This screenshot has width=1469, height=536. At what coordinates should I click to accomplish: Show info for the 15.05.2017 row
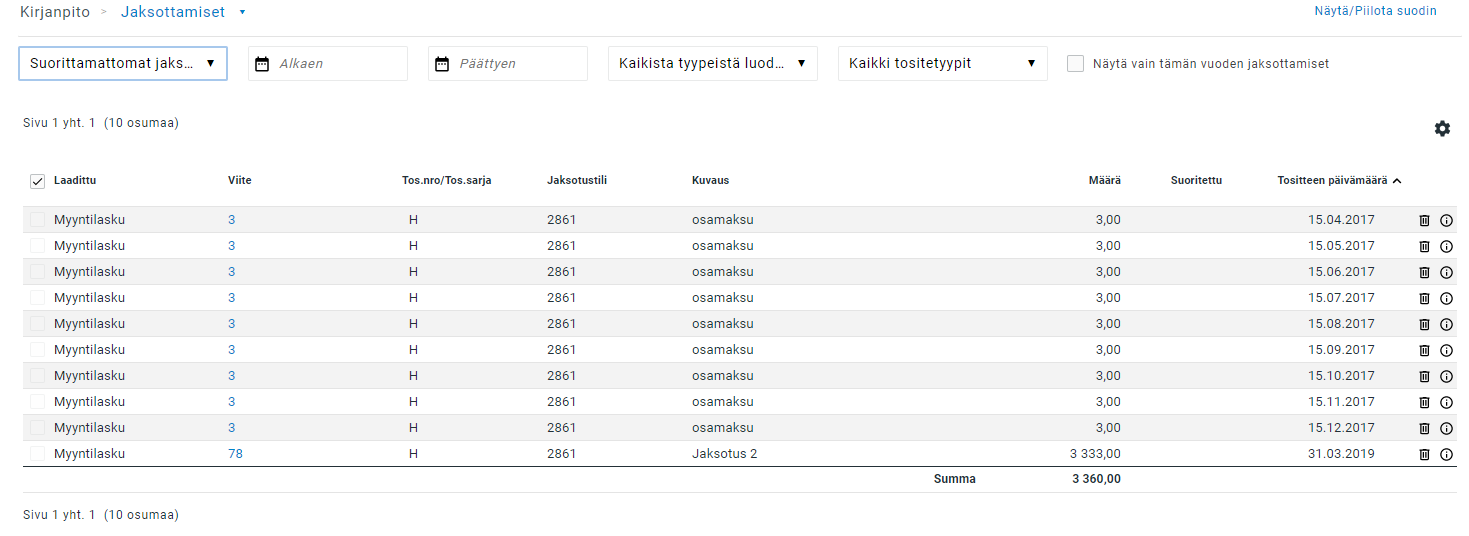(x=1446, y=246)
